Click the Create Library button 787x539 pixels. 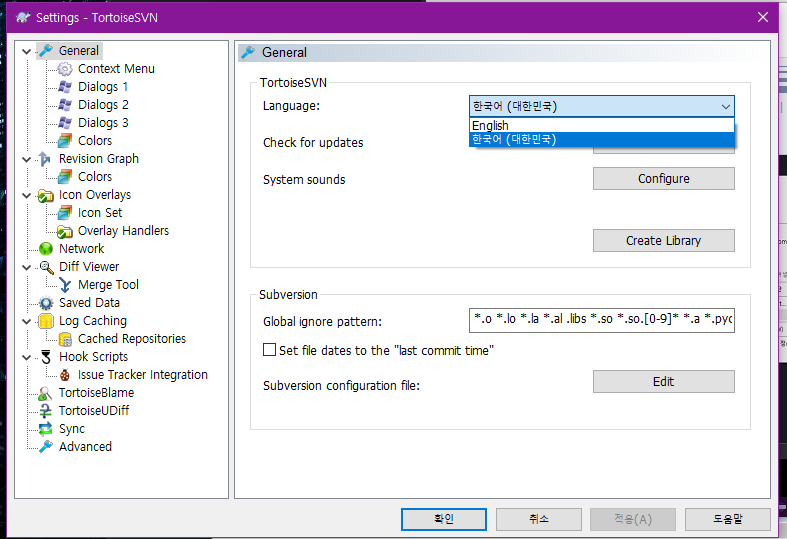click(x=664, y=241)
